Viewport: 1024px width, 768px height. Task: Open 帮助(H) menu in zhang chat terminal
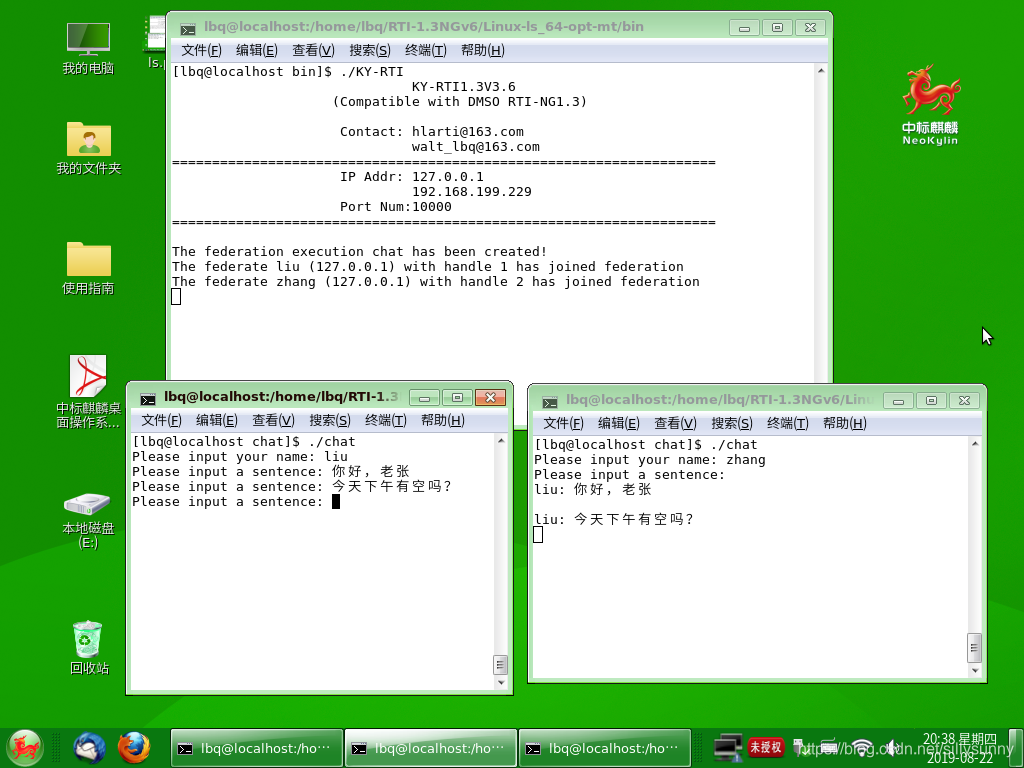[x=844, y=423]
